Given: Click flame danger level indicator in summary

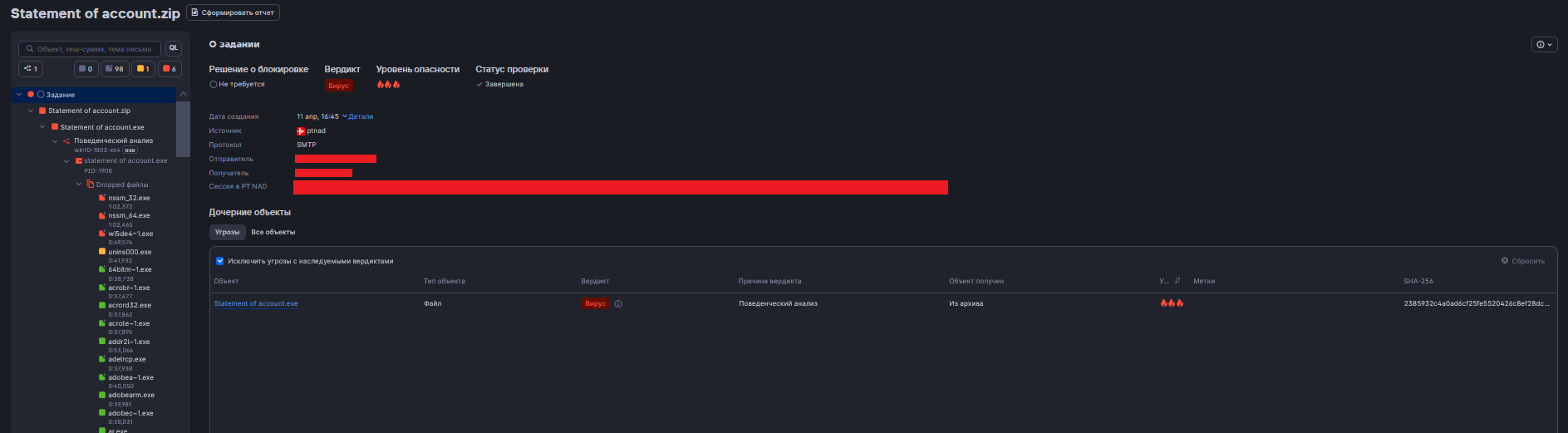Looking at the screenshot, I should point(388,84).
